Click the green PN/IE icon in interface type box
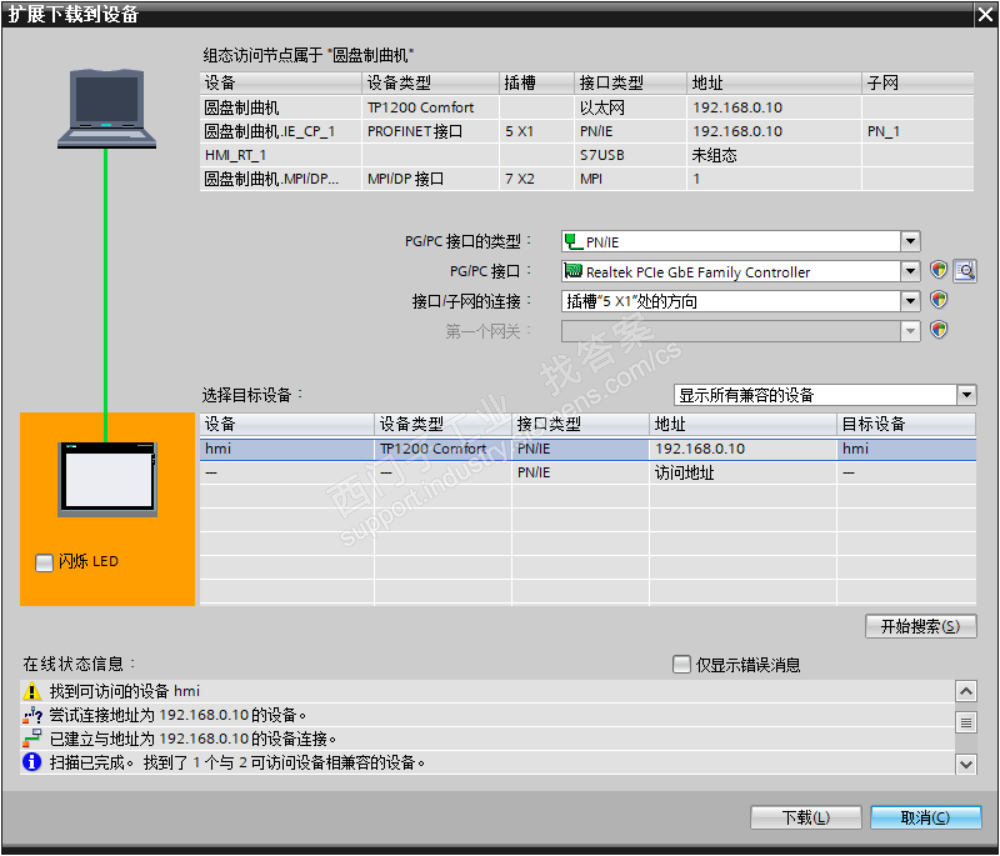The image size is (1000, 856). [573, 242]
